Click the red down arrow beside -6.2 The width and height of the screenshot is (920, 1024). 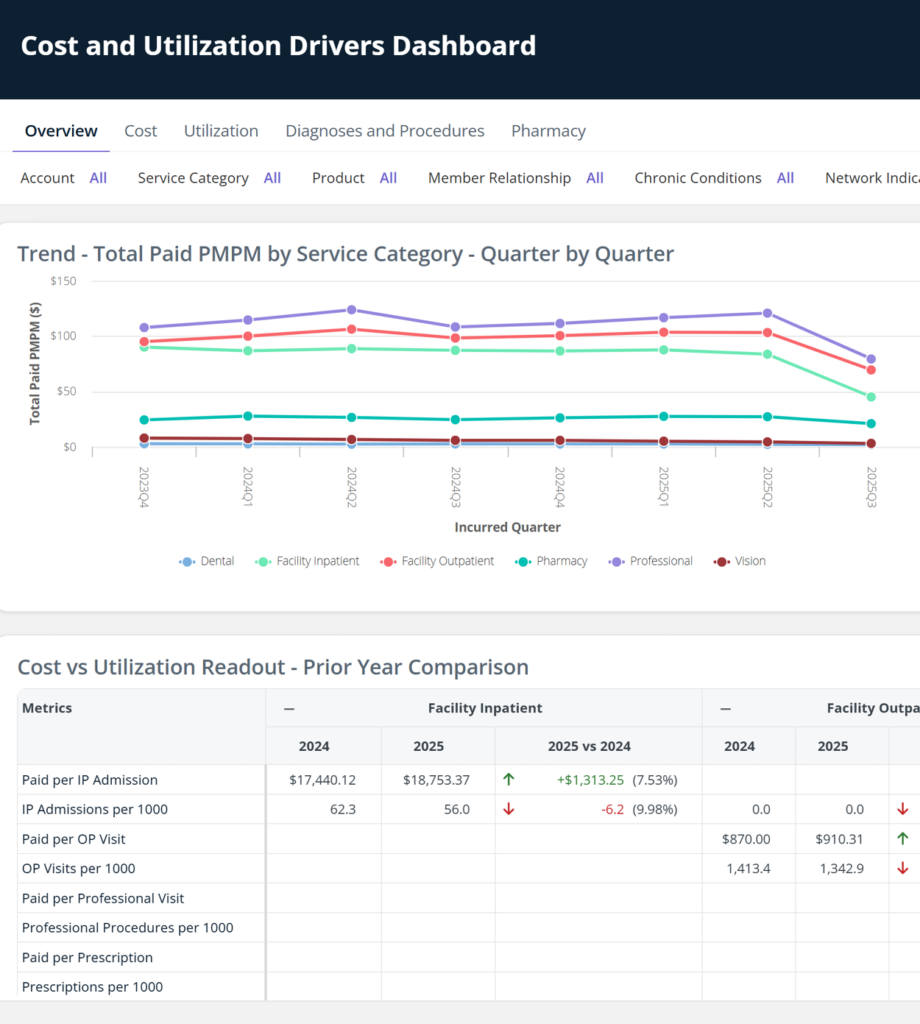[x=509, y=809]
